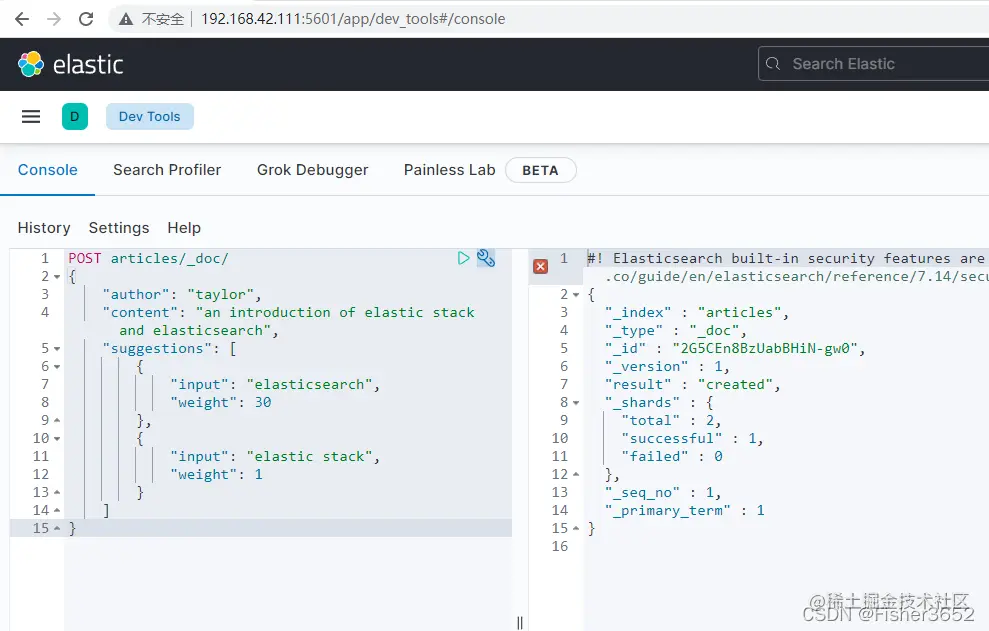Toggle the fold arrow at response line 12
Viewport: 989px width, 631px height.
[576, 475]
